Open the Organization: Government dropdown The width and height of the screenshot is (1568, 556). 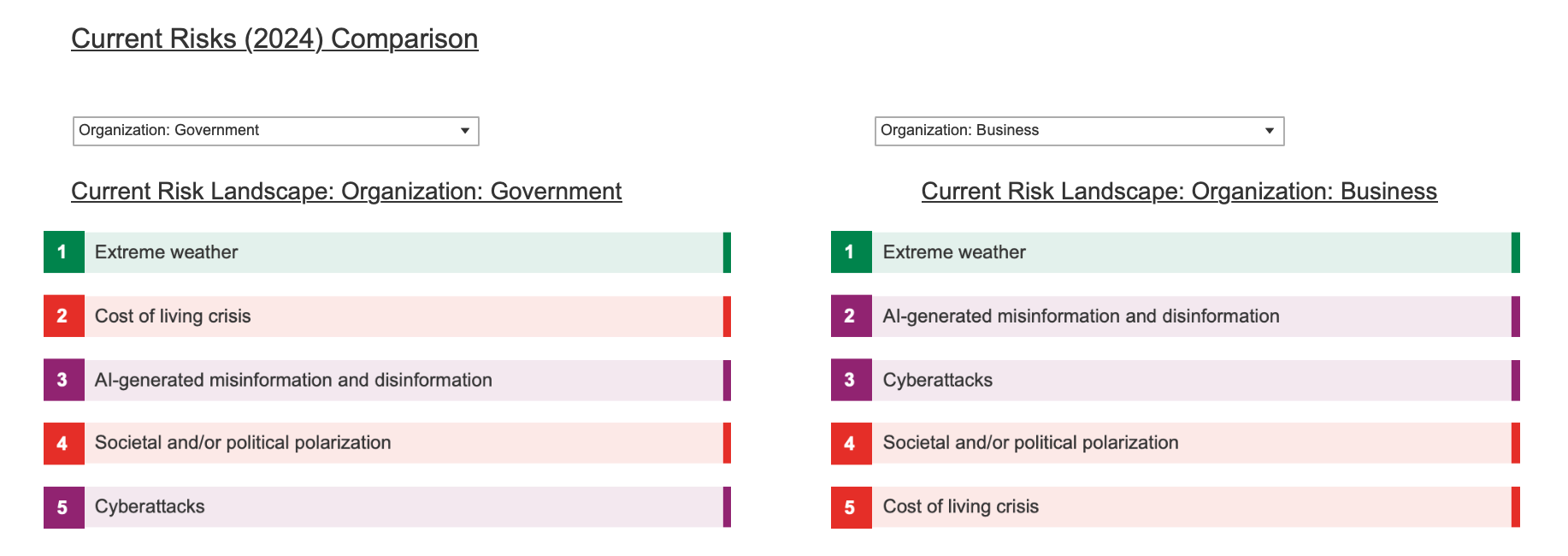click(x=275, y=131)
